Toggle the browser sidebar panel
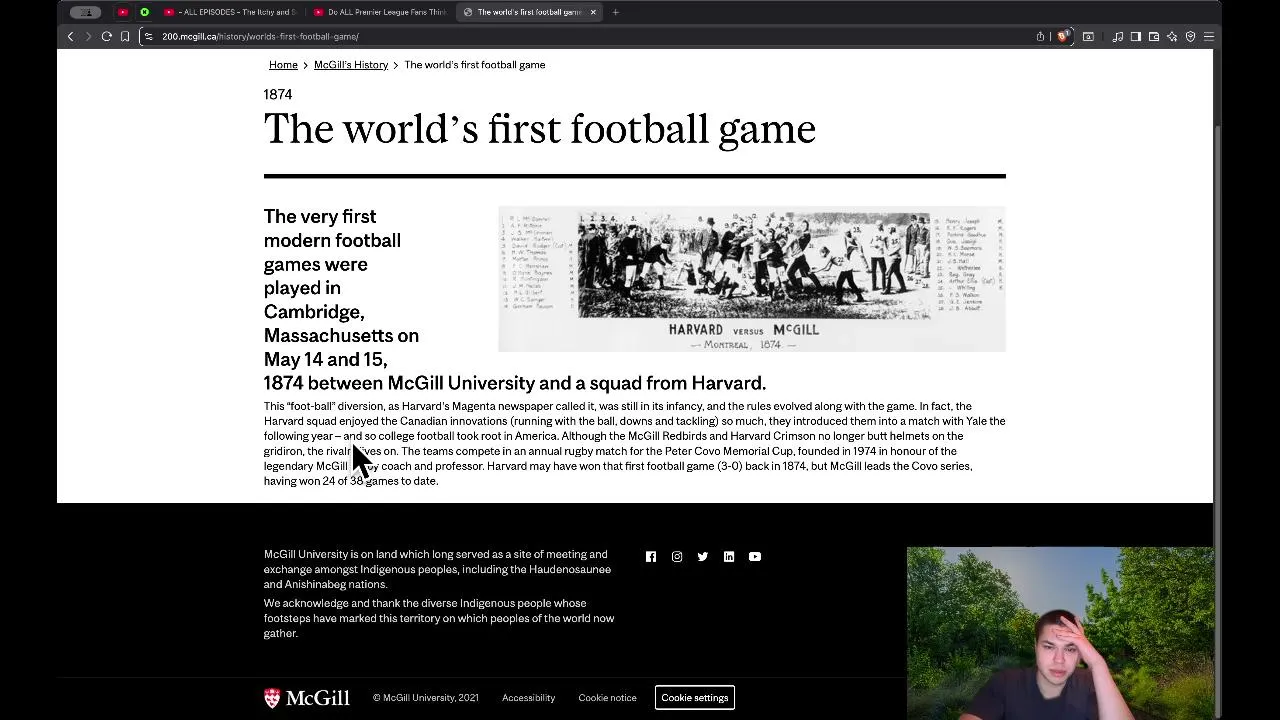The height and width of the screenshot is (720, 1280). [x=1136, y=36]
